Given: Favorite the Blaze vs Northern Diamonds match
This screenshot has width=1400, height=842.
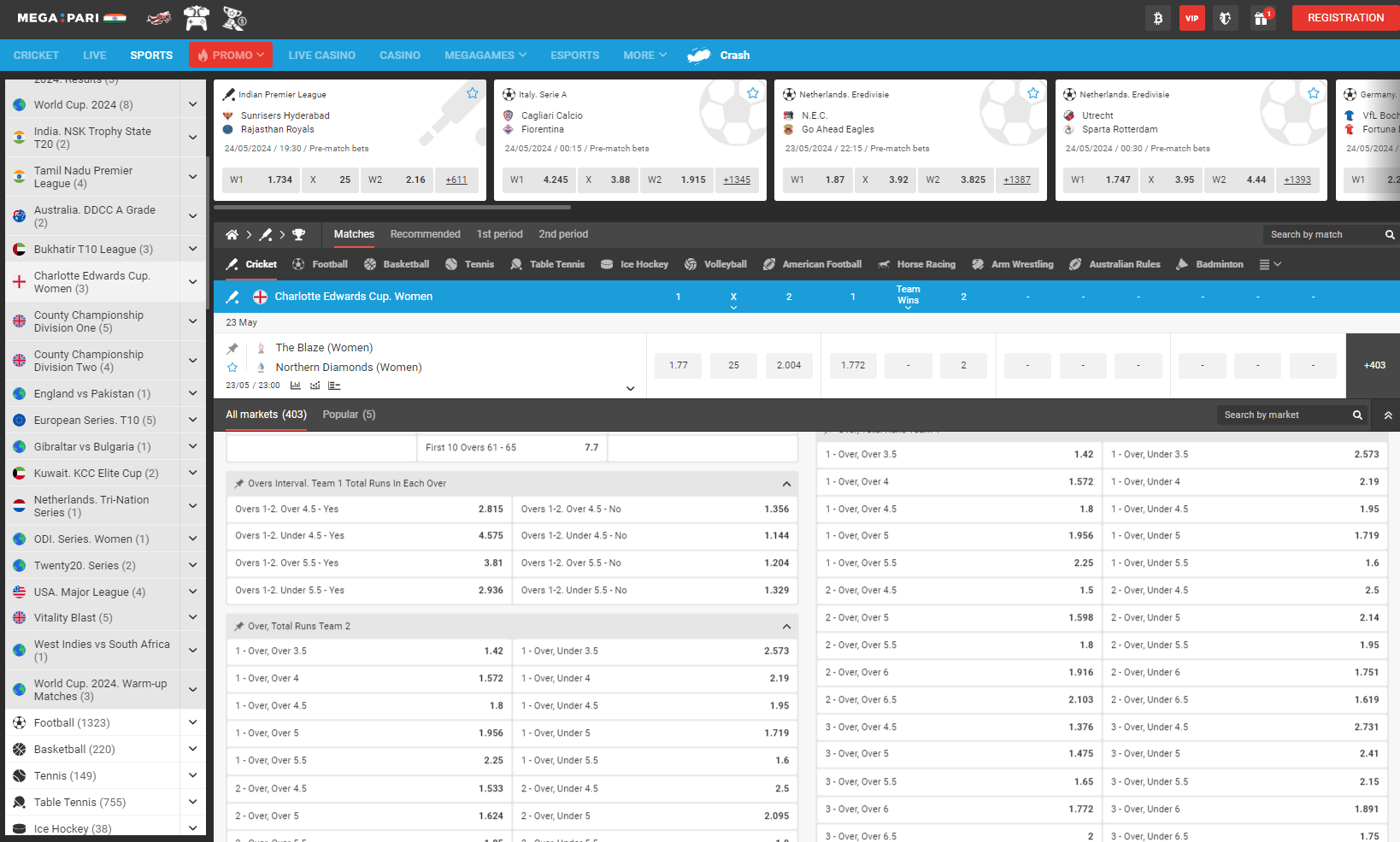Looking at the screenshot, I should tap(232, 368).
